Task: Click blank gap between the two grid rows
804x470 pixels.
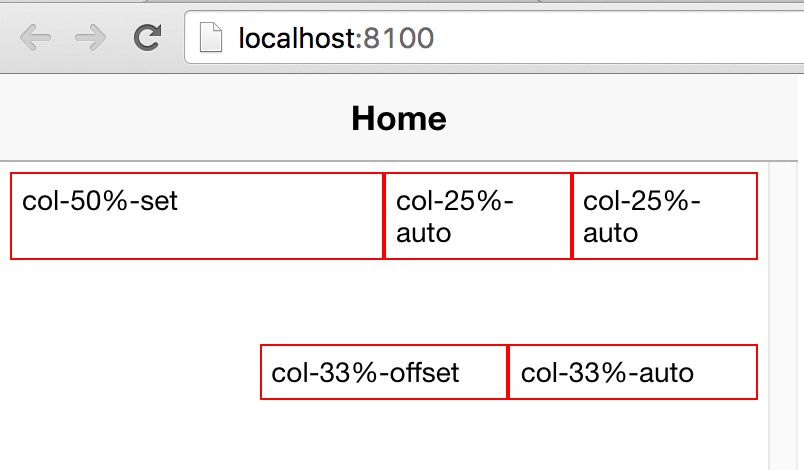Action: tap(384, 302)
